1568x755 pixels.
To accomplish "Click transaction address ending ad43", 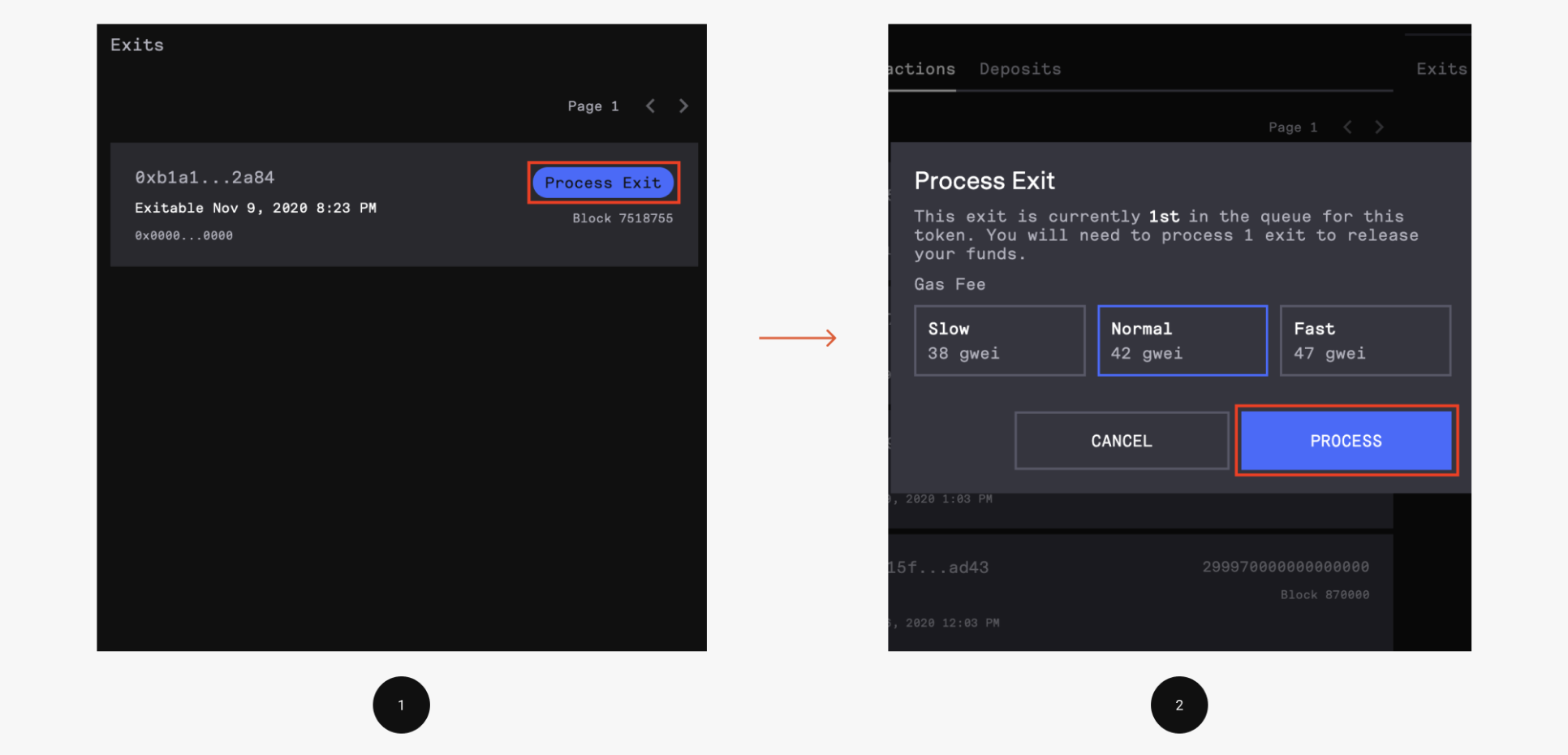I will click(x=938, y=567).
